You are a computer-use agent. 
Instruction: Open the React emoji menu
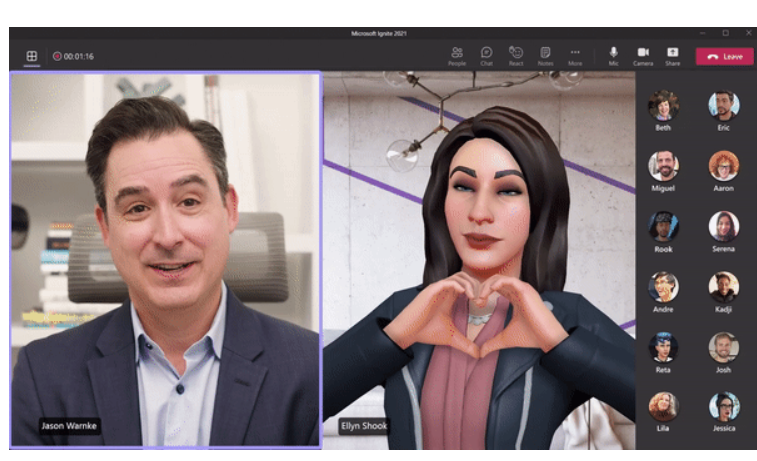pos(516,56)
